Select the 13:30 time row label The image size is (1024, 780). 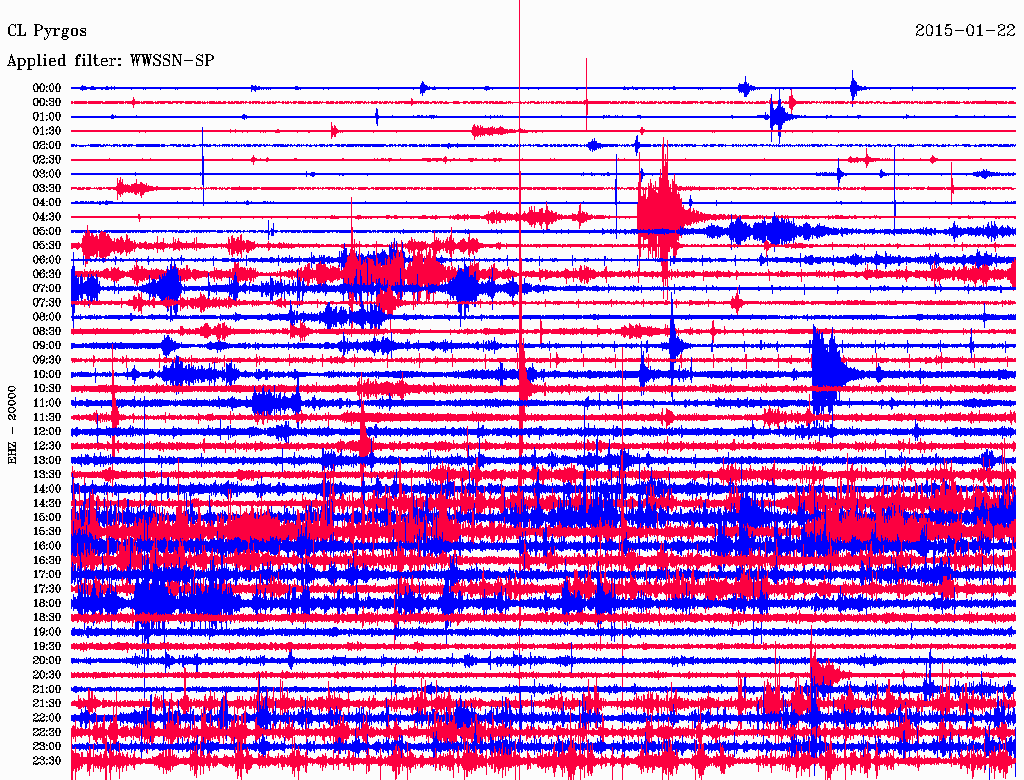(x=47, y=475)
